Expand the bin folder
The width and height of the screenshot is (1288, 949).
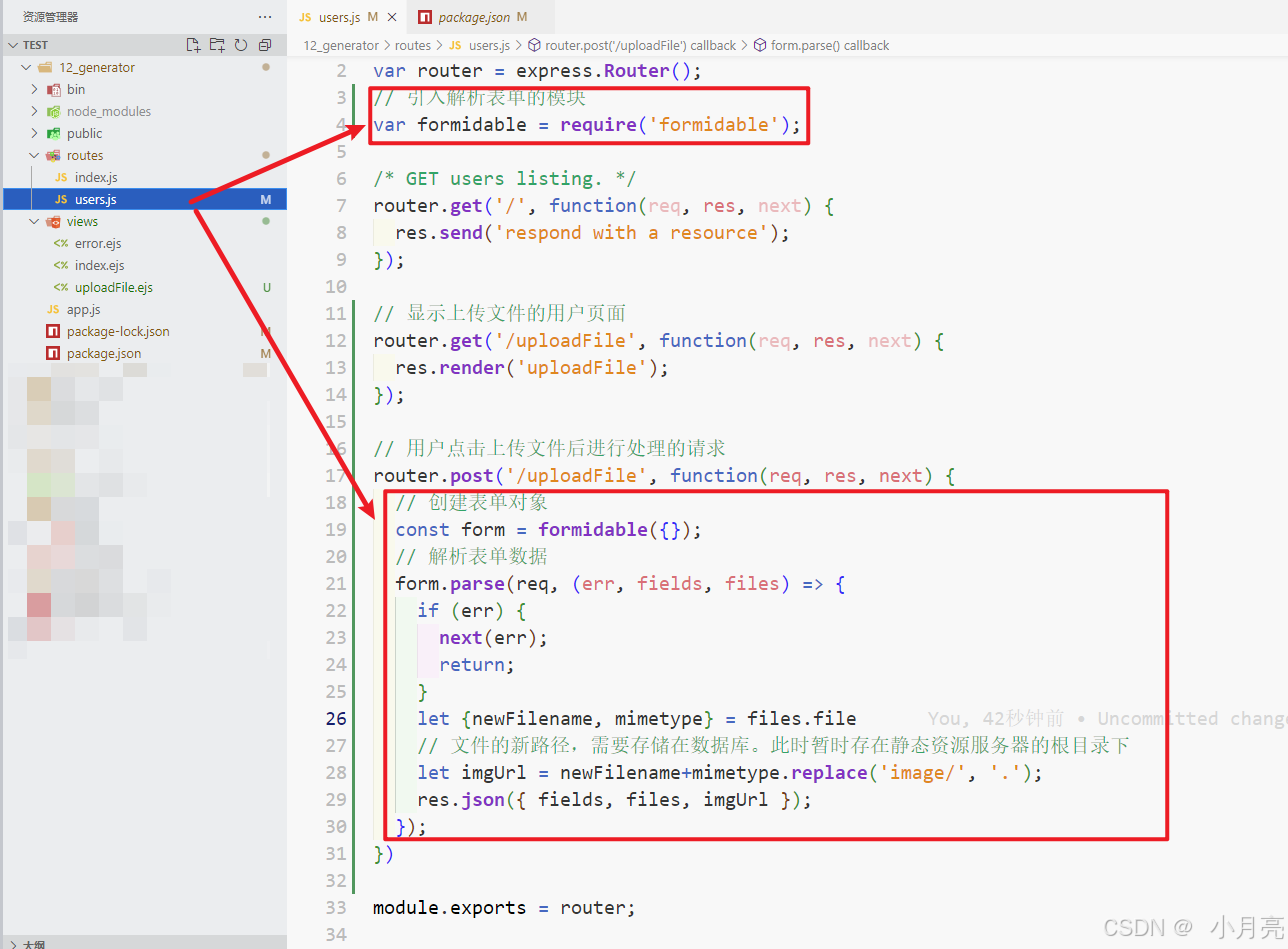tap(34, 89)
